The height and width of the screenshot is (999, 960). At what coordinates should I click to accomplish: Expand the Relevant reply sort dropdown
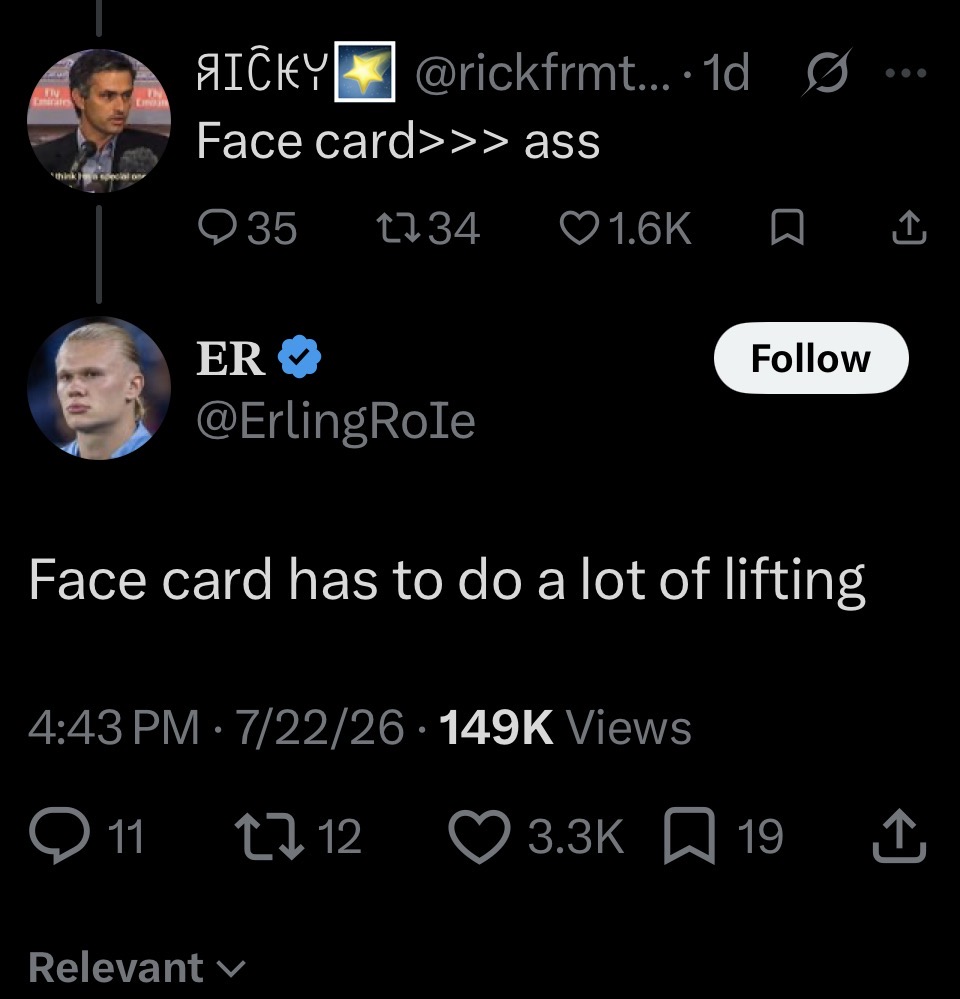coord(137,968)
